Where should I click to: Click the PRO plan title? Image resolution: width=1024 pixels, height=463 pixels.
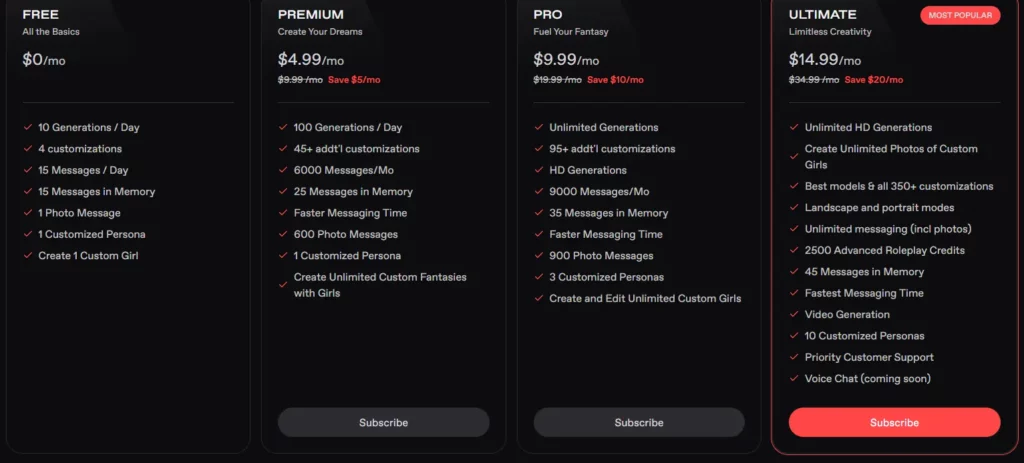point(548,15)
